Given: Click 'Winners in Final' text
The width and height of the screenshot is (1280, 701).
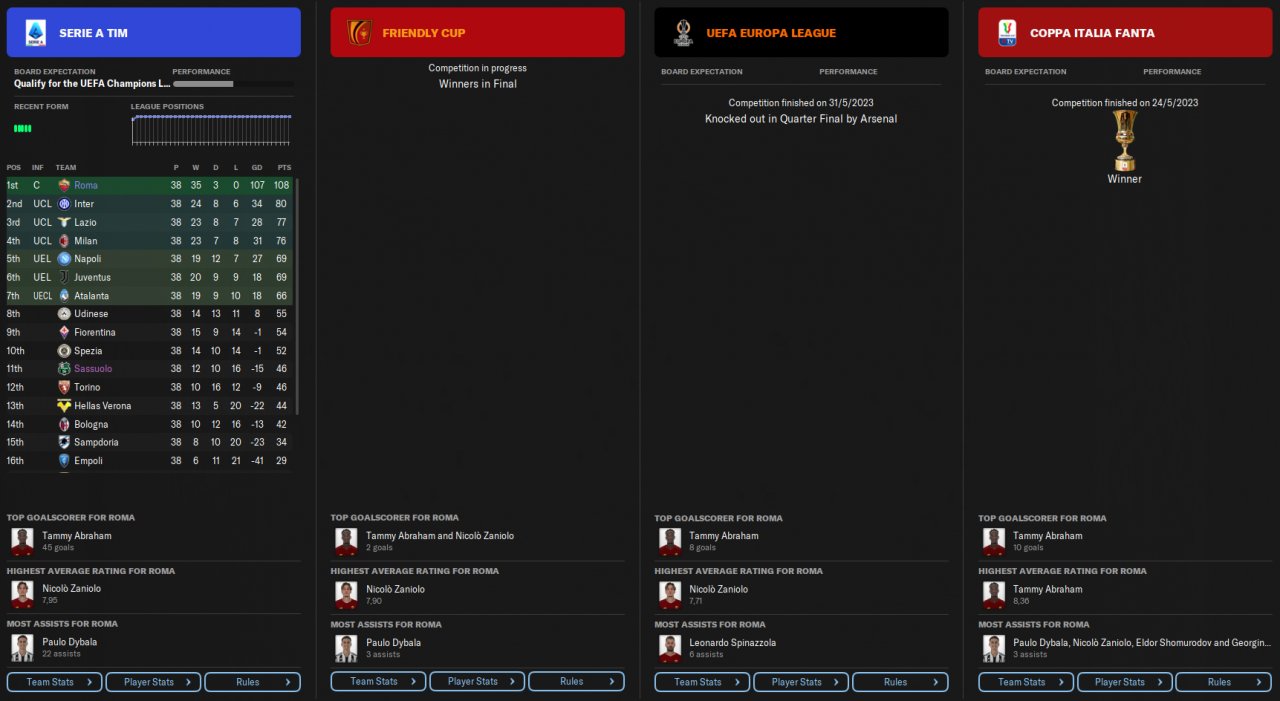Looking at the screenshot, I should click(478, 84).
